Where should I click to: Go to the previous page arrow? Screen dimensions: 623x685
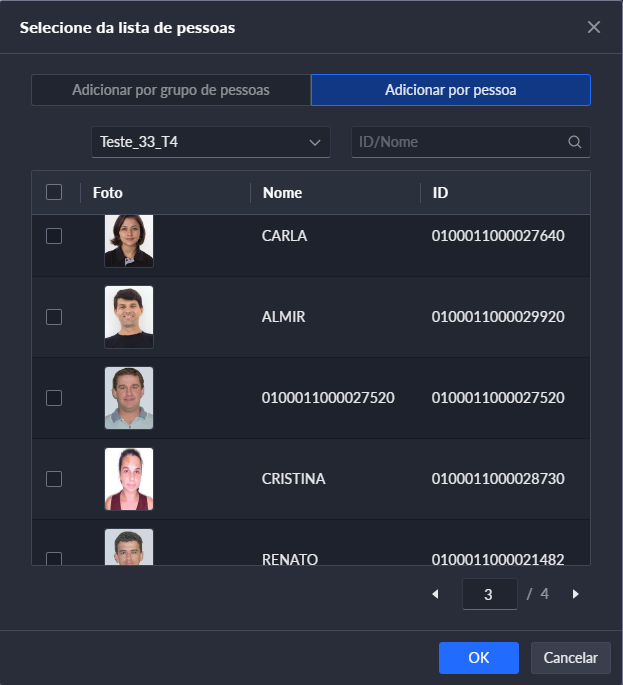tap(435, 594)
